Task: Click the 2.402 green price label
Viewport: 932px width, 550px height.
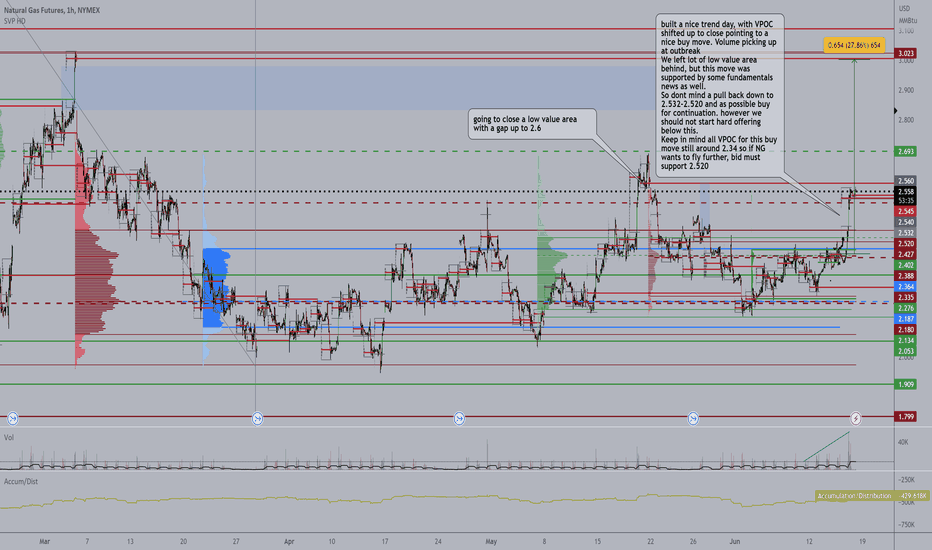Action: click(x=906, y=265)
